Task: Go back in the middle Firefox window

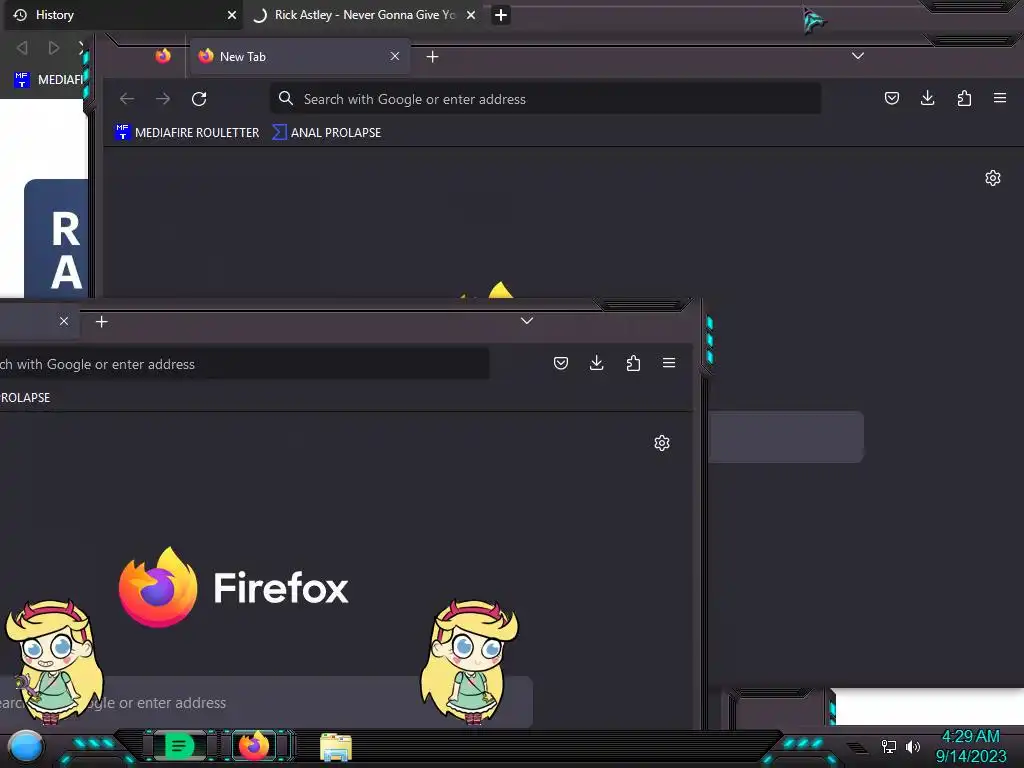Action: [x=127, y=99]
